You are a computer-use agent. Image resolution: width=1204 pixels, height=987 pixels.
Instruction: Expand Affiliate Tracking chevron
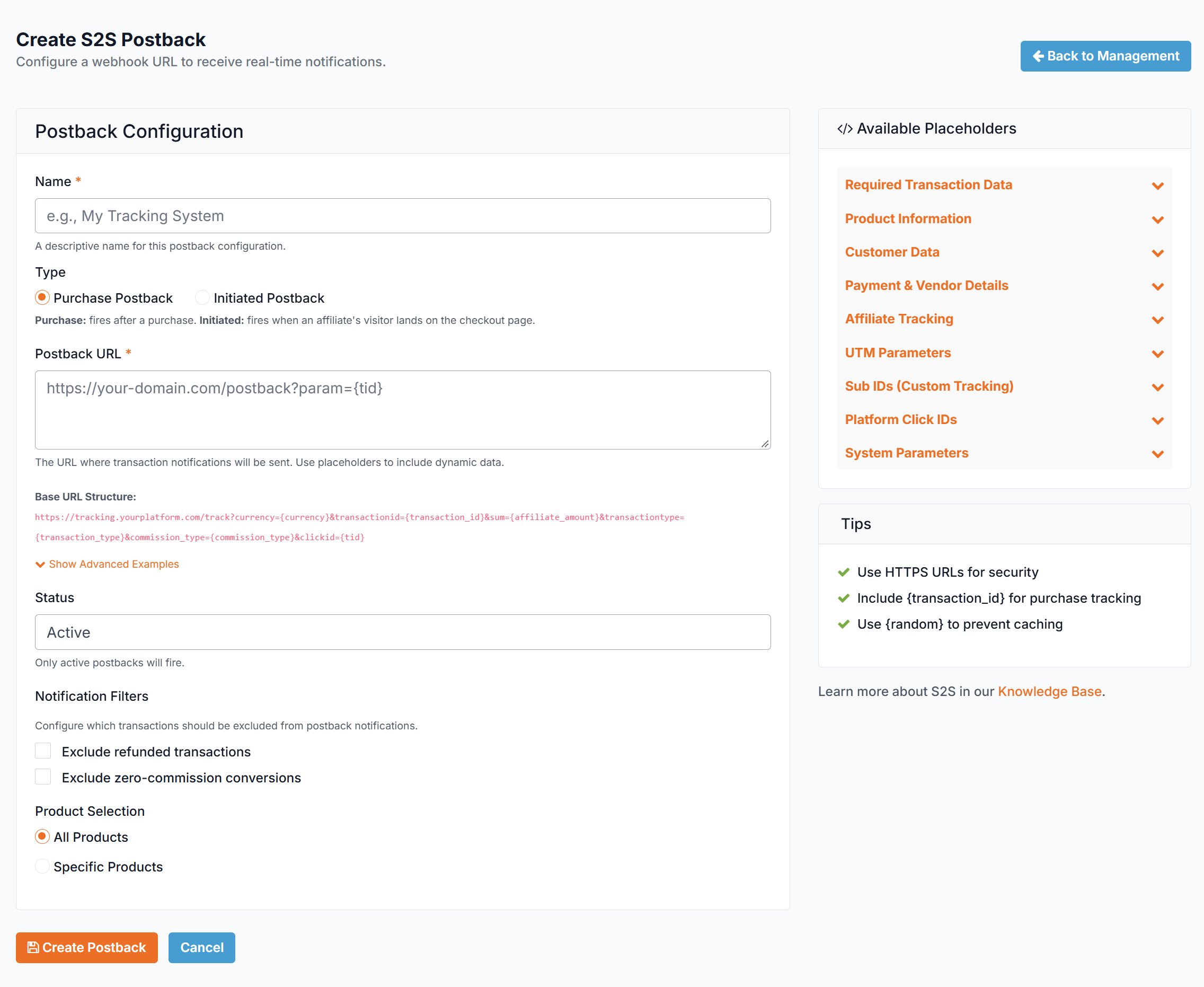[x=1157, y=320]
